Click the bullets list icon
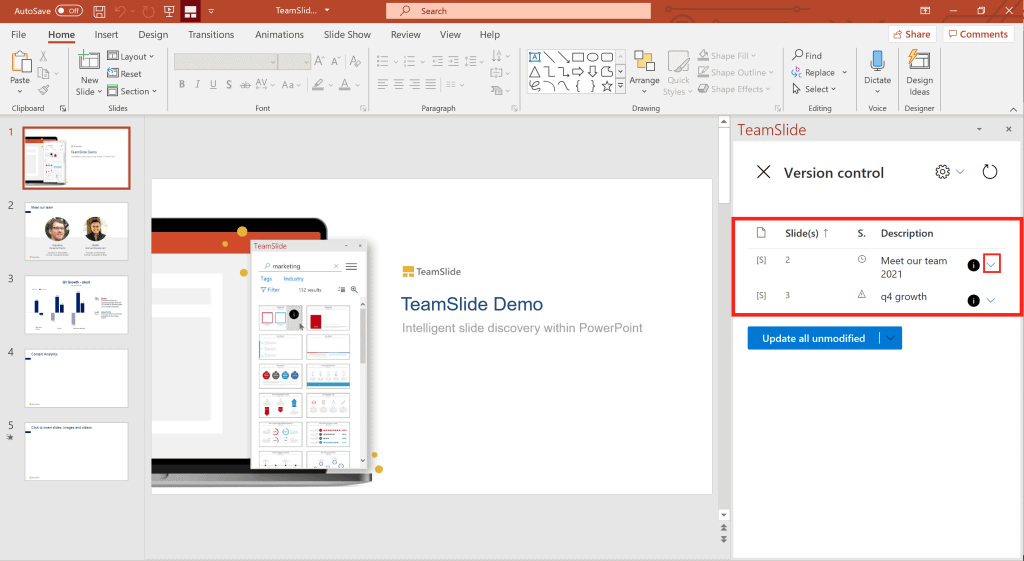The width and height of the screenshot is (1024, 561). coord(383,61)
